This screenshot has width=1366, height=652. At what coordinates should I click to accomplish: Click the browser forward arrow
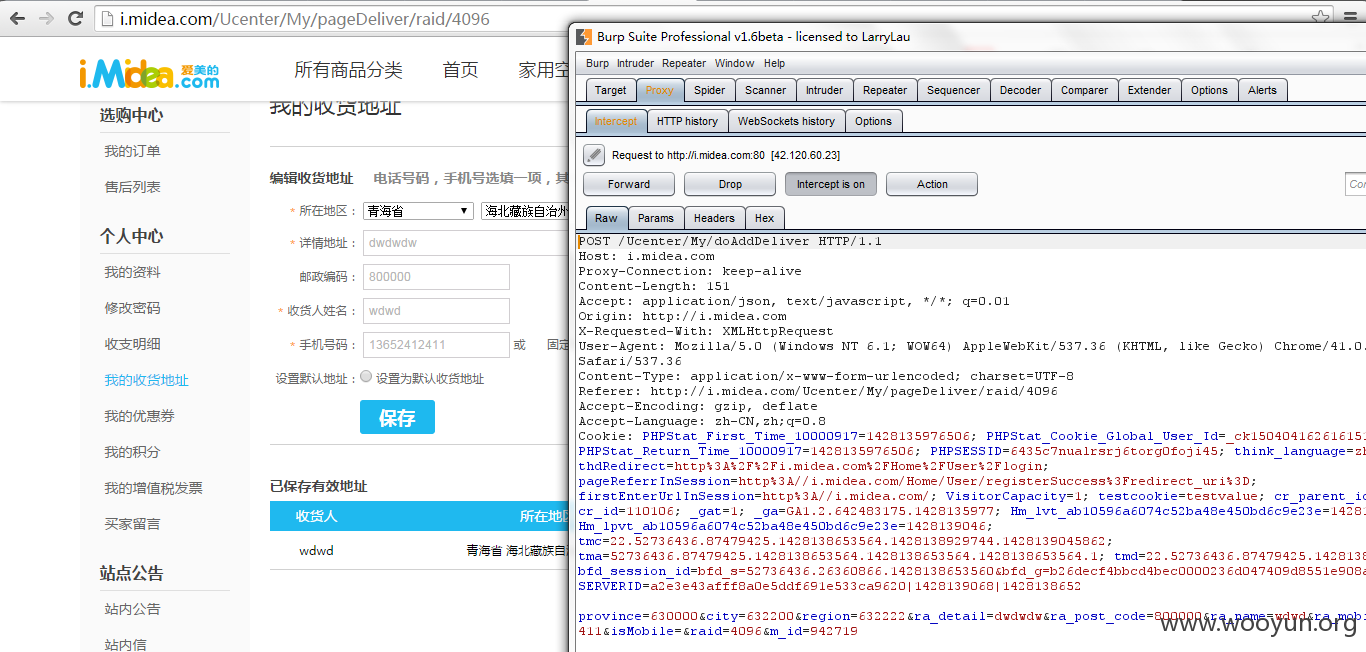click(x=46, y=18)
